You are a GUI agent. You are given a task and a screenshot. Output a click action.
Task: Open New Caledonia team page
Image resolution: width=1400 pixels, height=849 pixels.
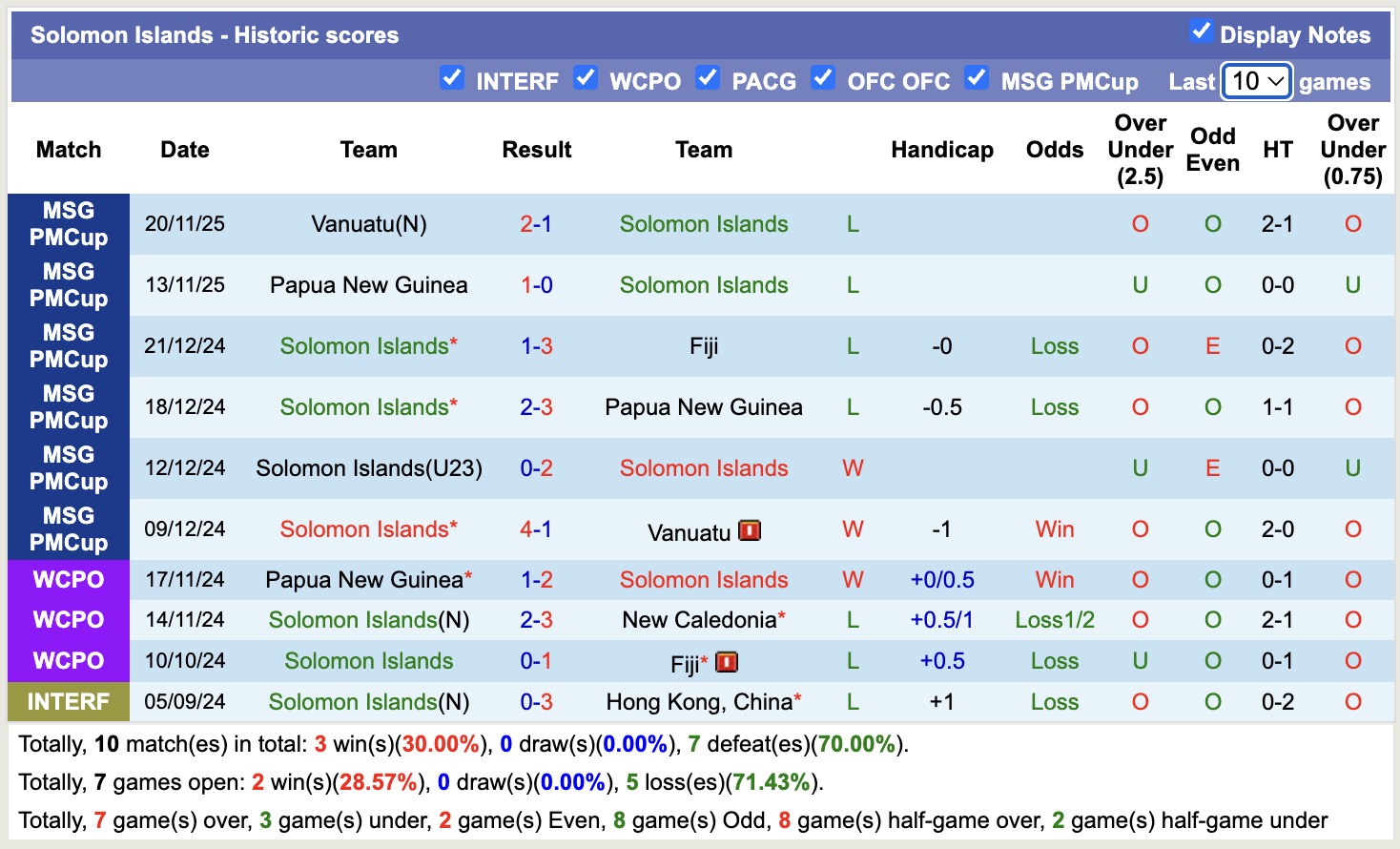point(699,620)
